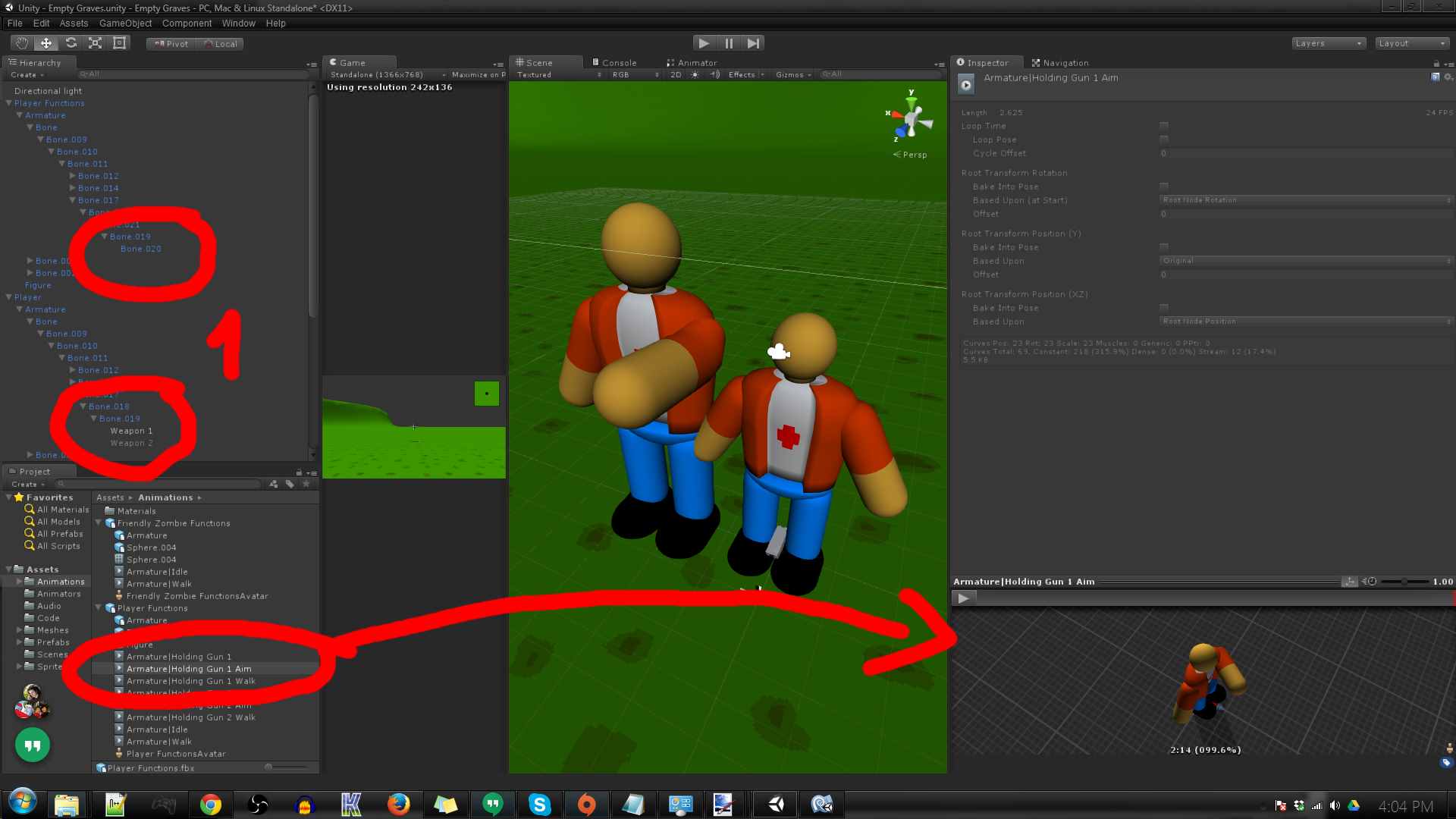
Task: Open File Explorer from taskbar
Action: 67,805
